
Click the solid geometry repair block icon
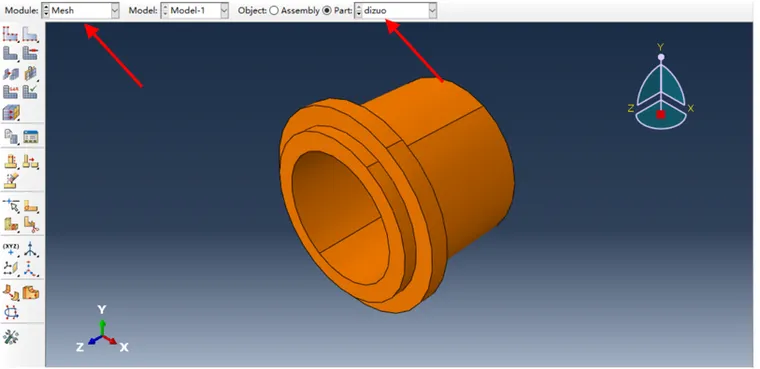[30, 293]
